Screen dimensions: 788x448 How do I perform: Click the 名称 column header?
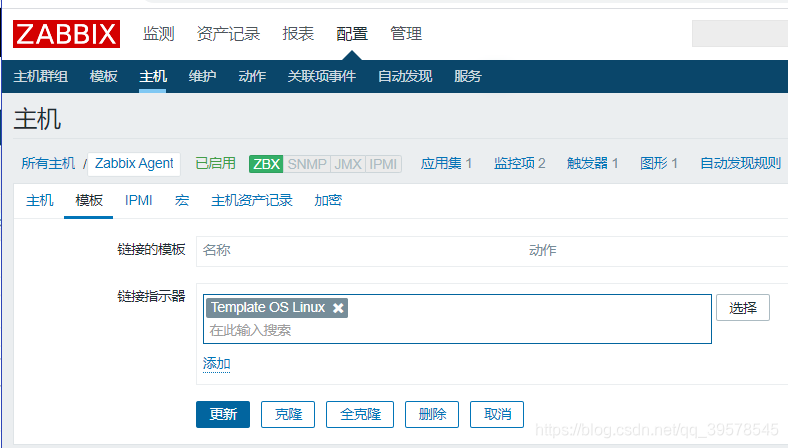click(217, 250)
